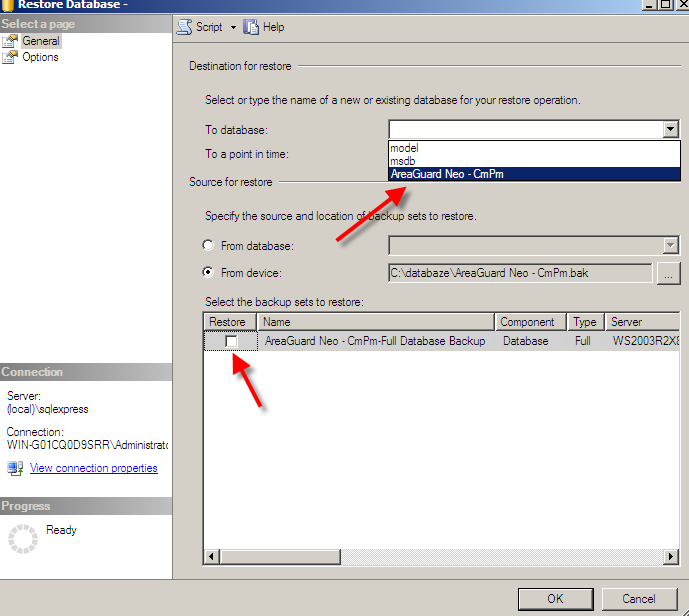Collapse the To database dropdown arrow
Screen dimensions: 689x616
(x=670, y=130)
